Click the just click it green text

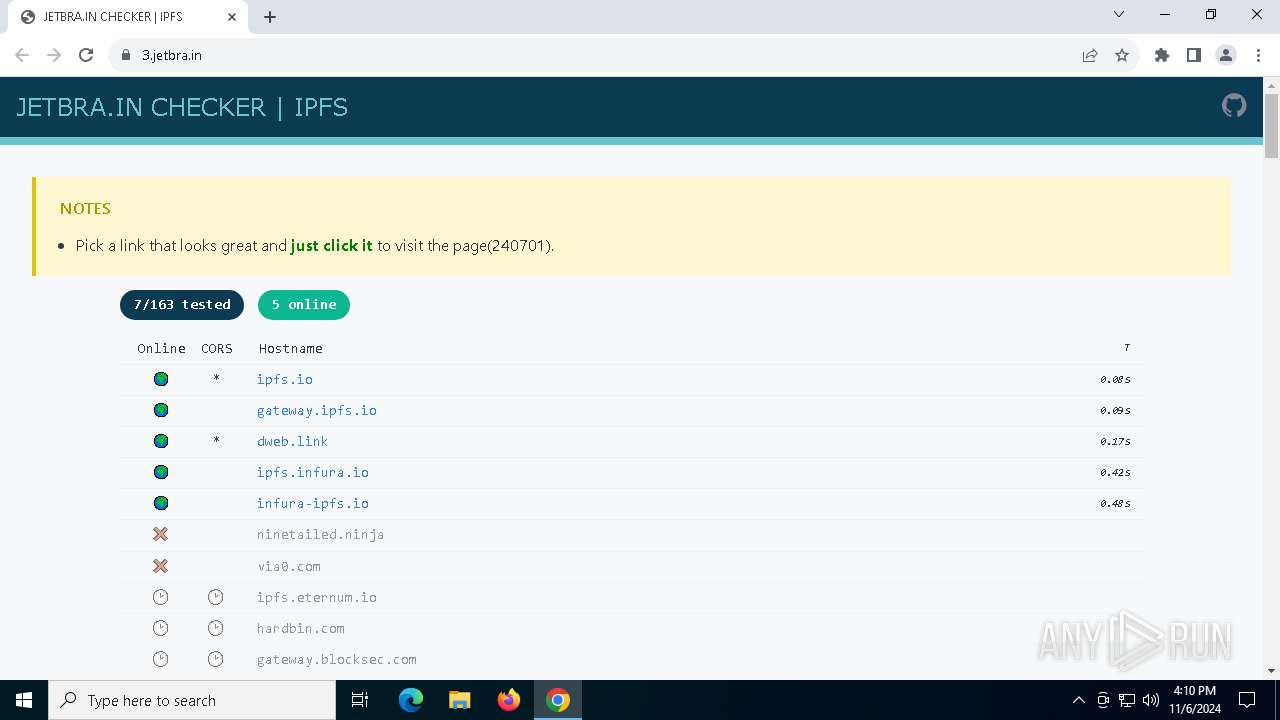click(x=332, y=245)
